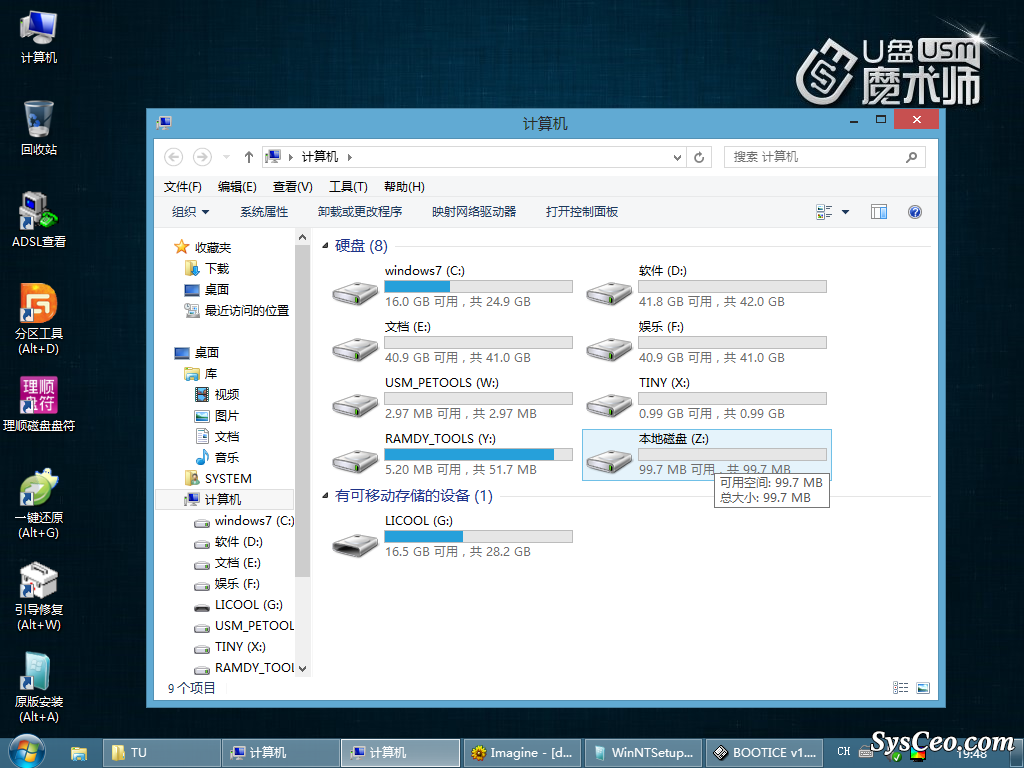1024x768 pixels.
Task: Select removable LICOOL (G:) drive in content pane
Action: tap(452, 536)
